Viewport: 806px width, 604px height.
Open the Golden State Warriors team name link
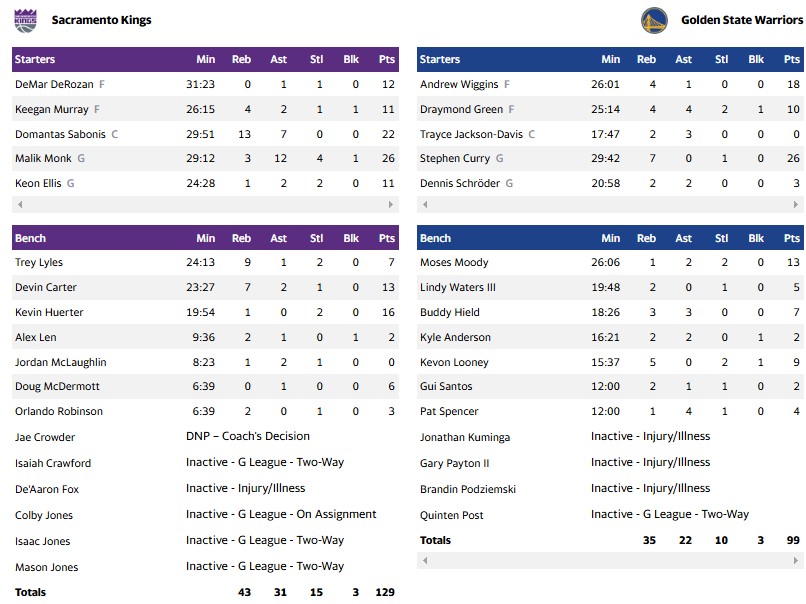click(x=741, y=20)
